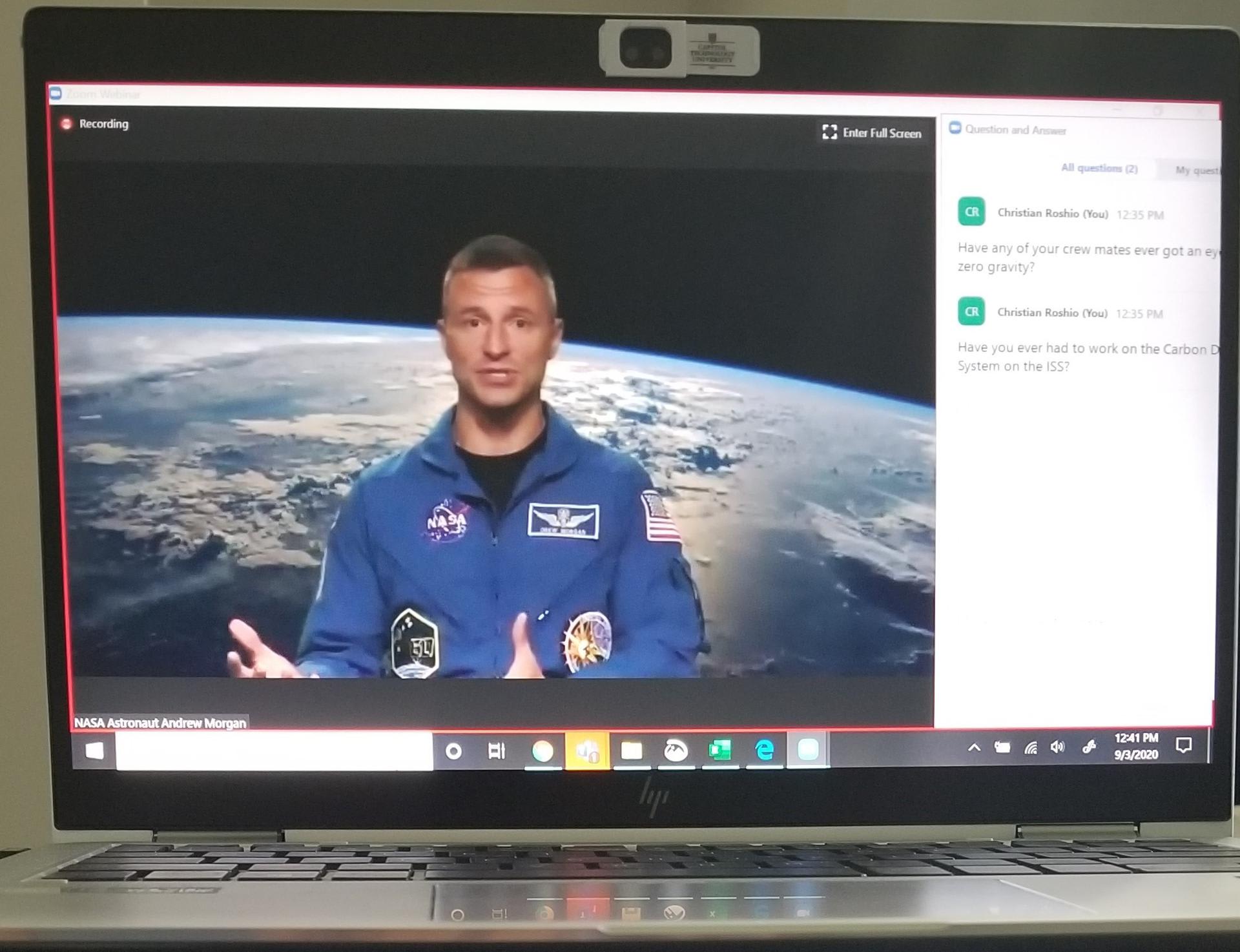The width and height of the screenshot is (1240, 952).
Task: Open Cortana circle icon
Action: coord(453,750)
